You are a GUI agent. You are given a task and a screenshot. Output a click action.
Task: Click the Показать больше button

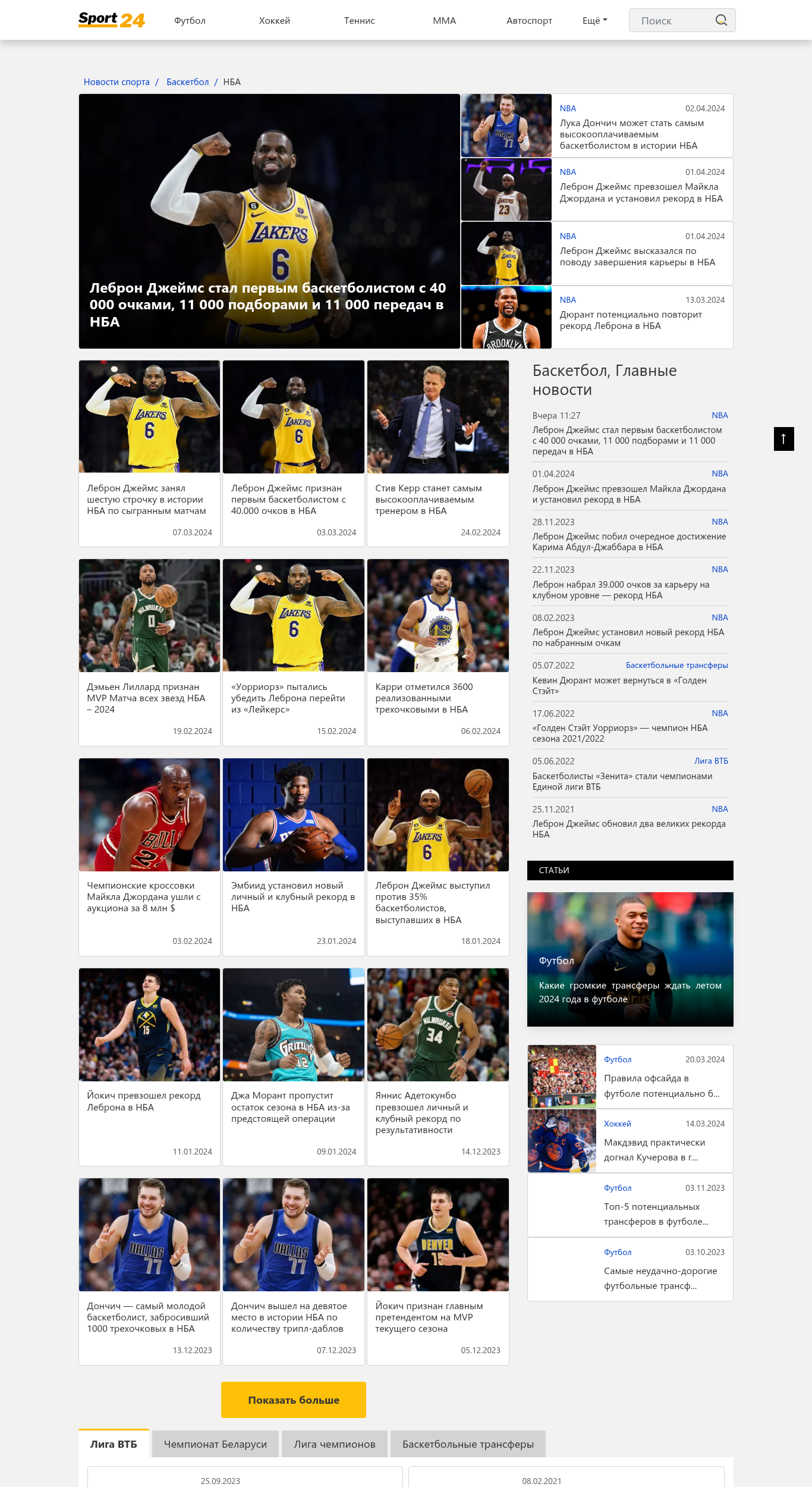[293, 1400]
